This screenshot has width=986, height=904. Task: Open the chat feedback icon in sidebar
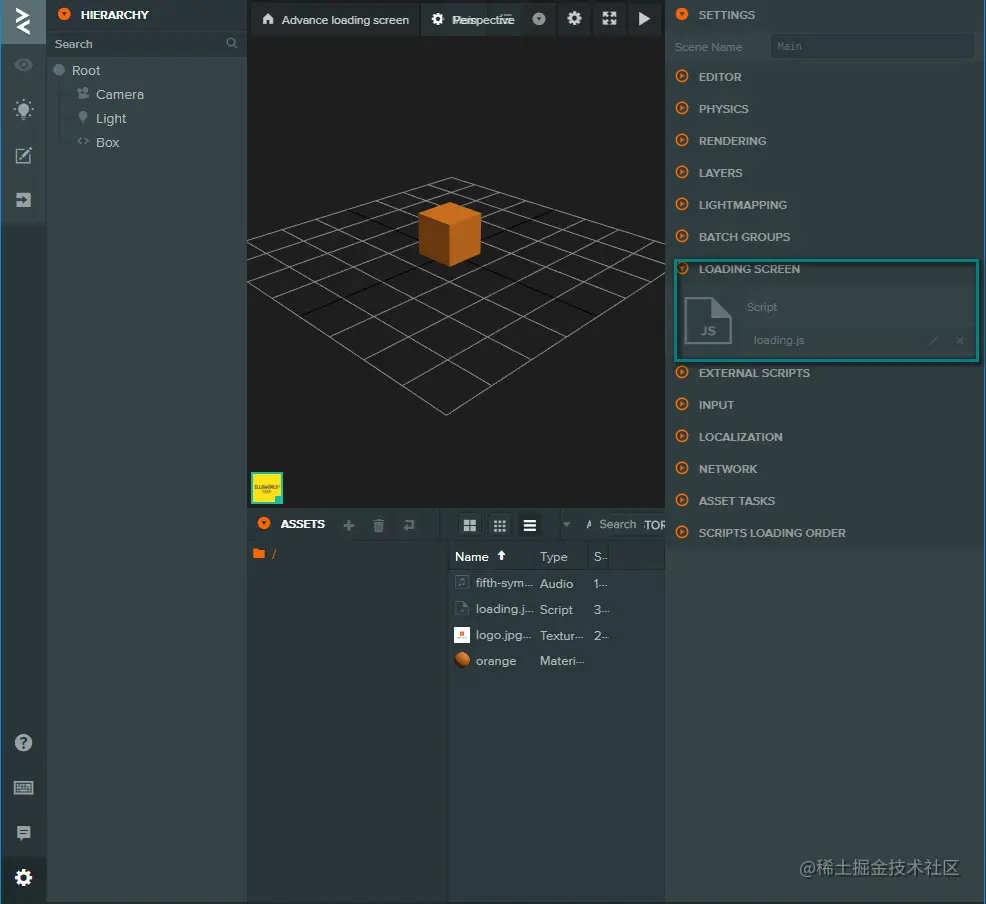click(23, 833)
